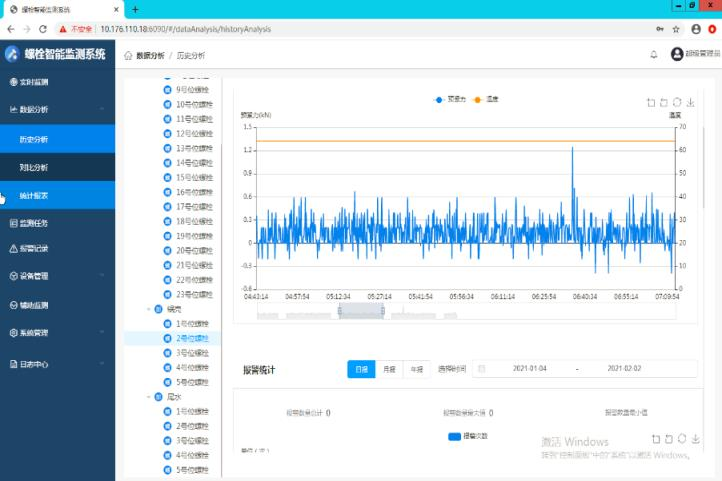The image size is (722, 481).
Task: Select the 历史分析 submenu item
Action: (58, 139)
